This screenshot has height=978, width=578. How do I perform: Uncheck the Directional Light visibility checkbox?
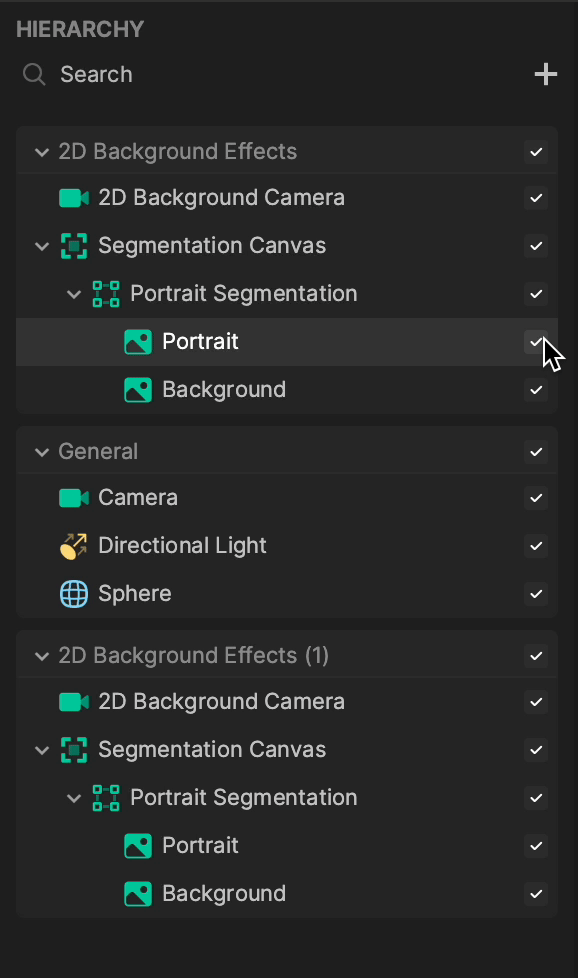536,546
